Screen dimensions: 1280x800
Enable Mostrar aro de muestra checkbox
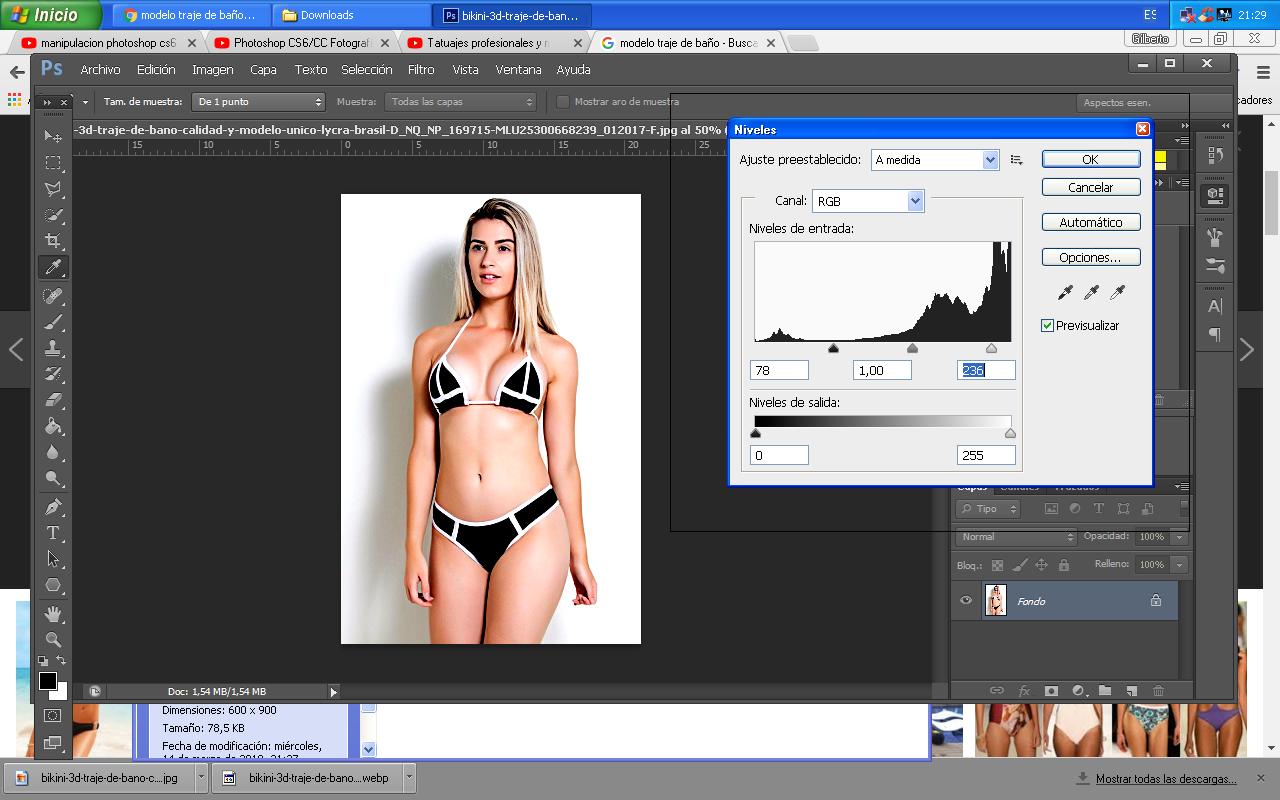pos(563,102)
